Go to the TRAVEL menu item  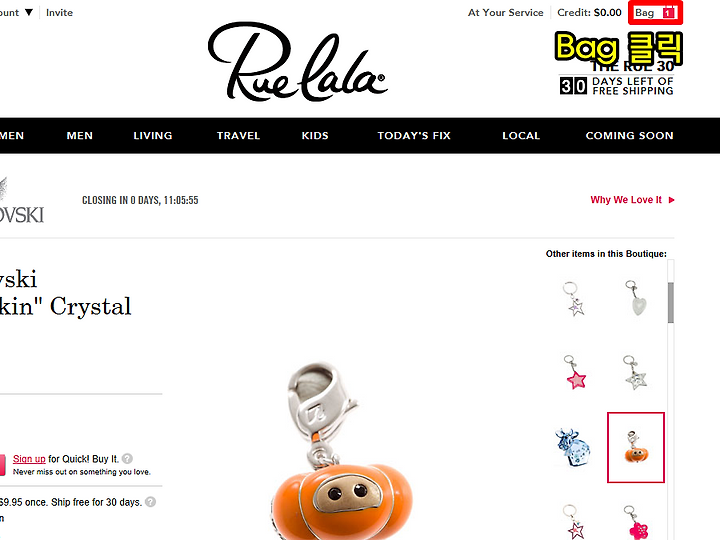[238, 135]
